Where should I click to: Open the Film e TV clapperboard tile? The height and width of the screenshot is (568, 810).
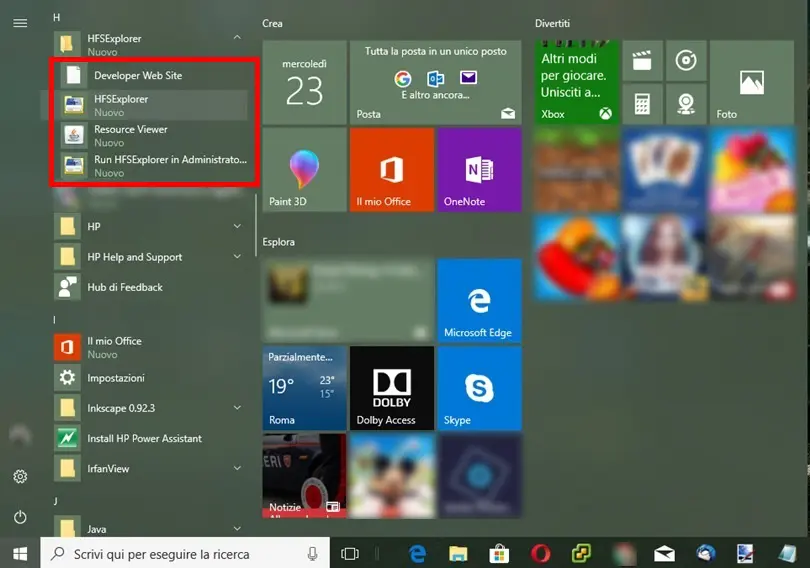(x=642, y=60)
